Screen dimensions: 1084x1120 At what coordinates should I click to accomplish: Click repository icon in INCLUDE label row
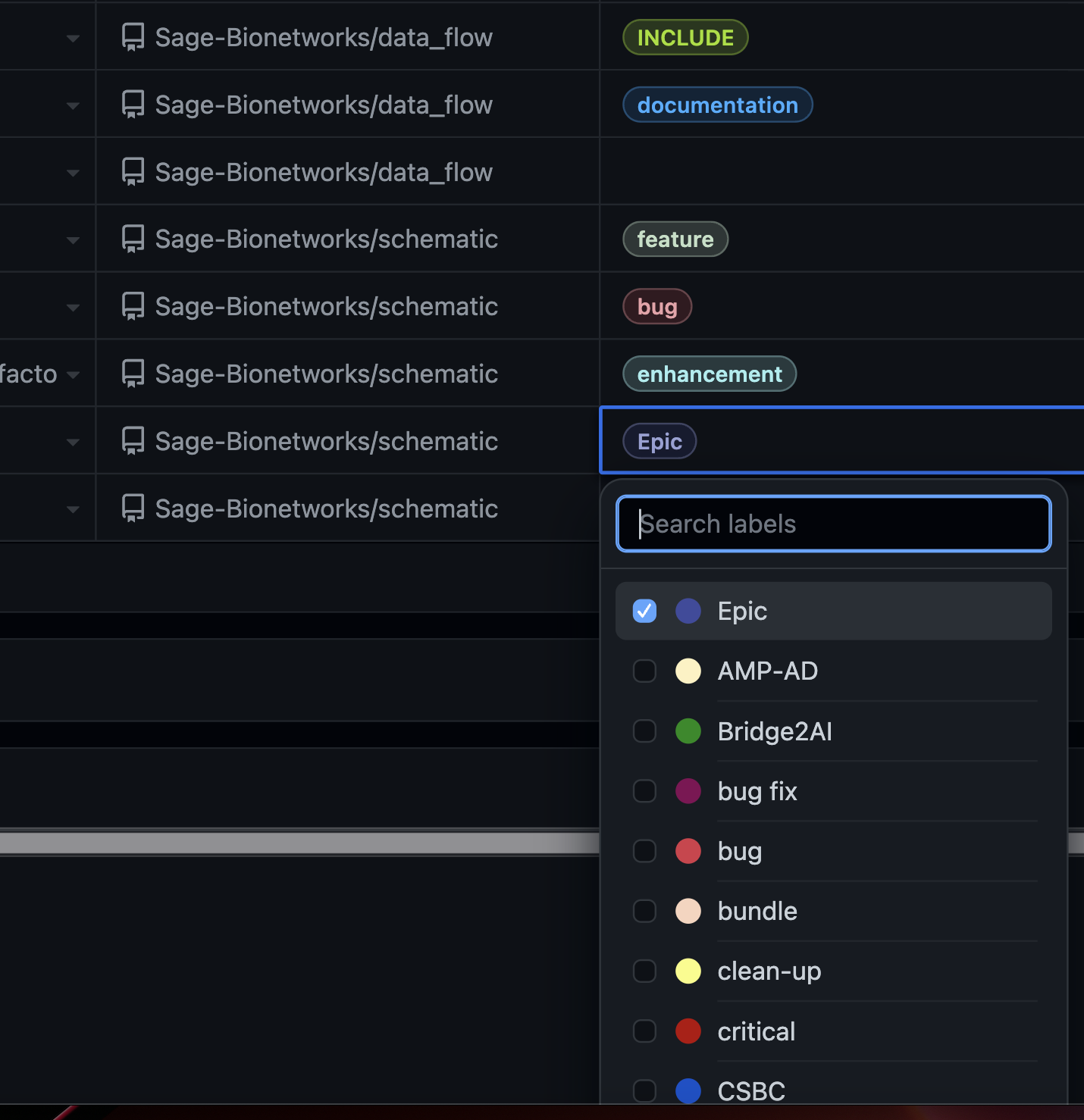(133, 37)
